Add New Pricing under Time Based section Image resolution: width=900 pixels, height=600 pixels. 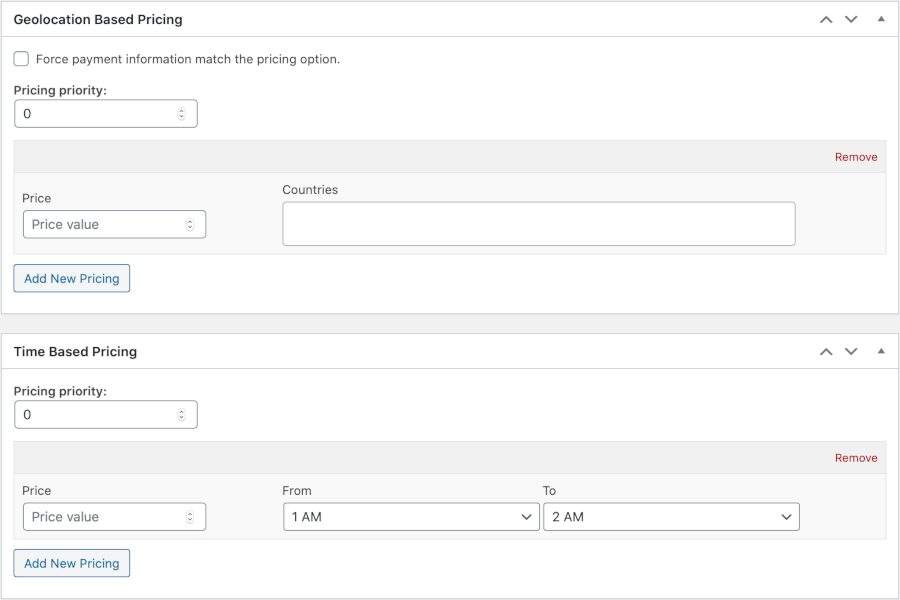pyautogui.click(x=72, y=563)
